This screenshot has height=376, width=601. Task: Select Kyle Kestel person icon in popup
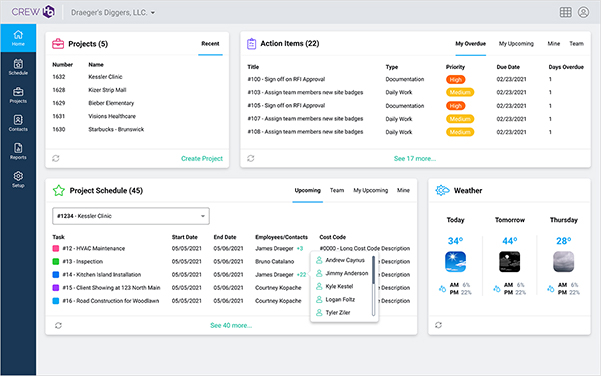click(x=319, y=286)
